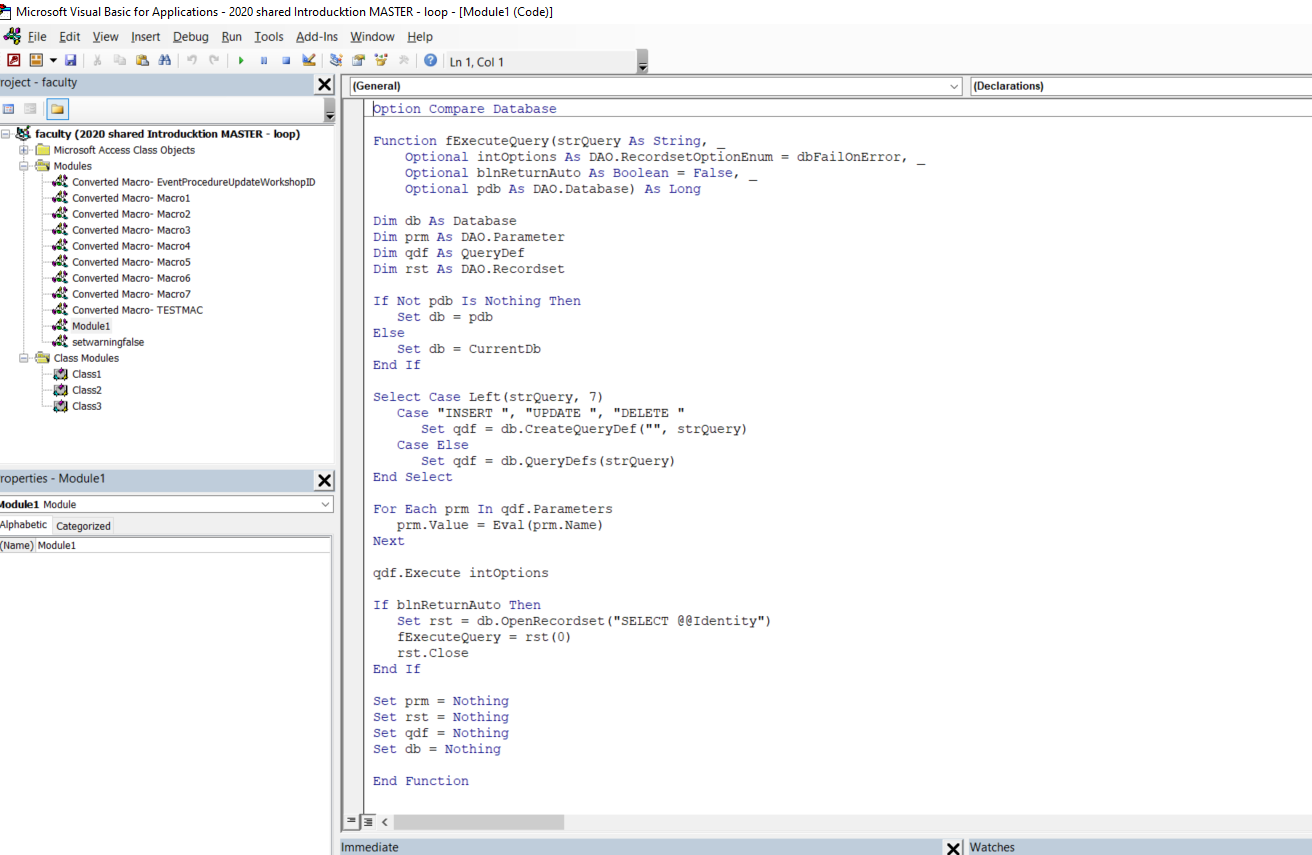Click View Code icon in Project panel
Viewport: 1312px width, 855px height.
(x=9, y=109)
